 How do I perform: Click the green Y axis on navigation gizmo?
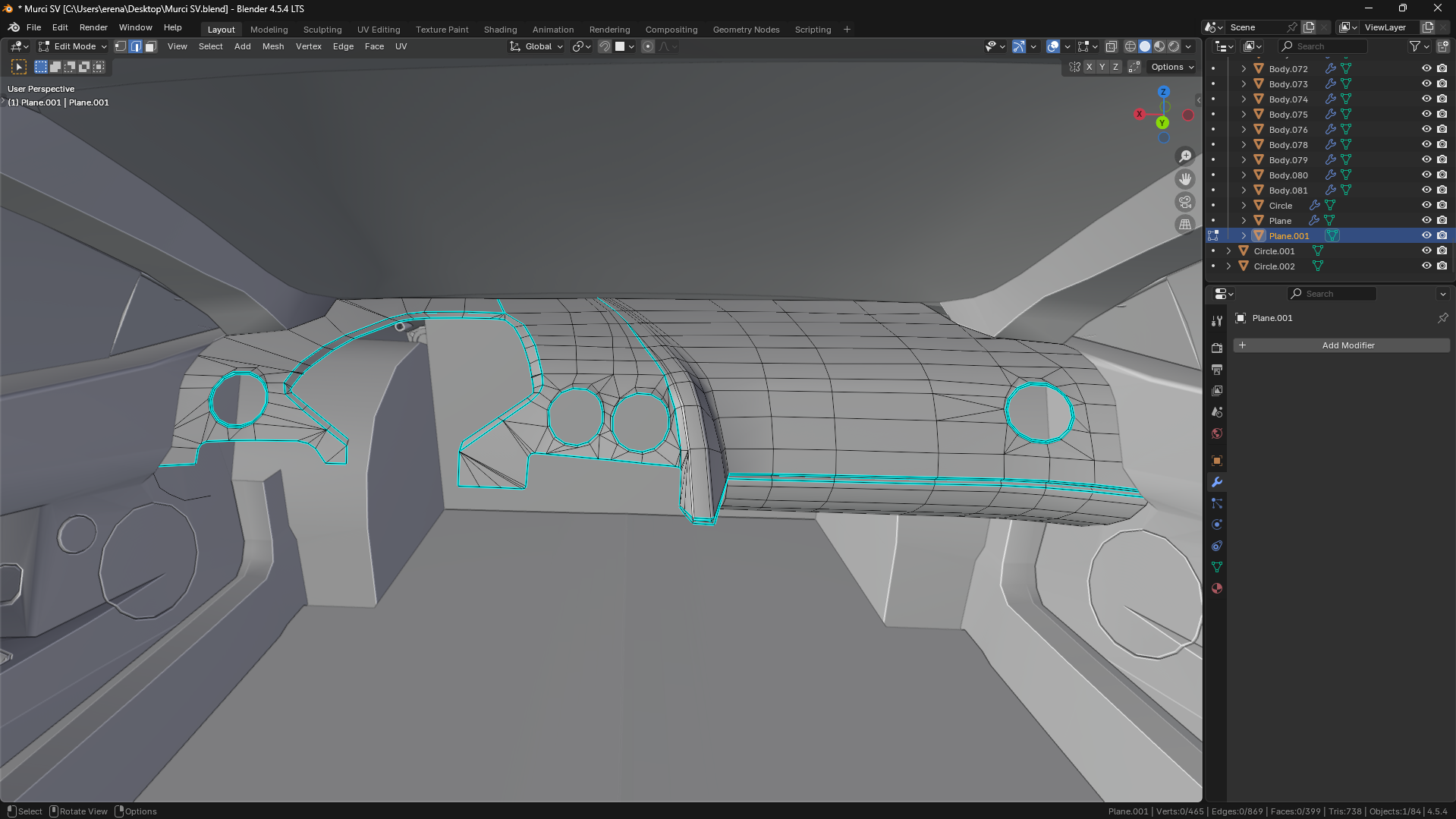1162,123
